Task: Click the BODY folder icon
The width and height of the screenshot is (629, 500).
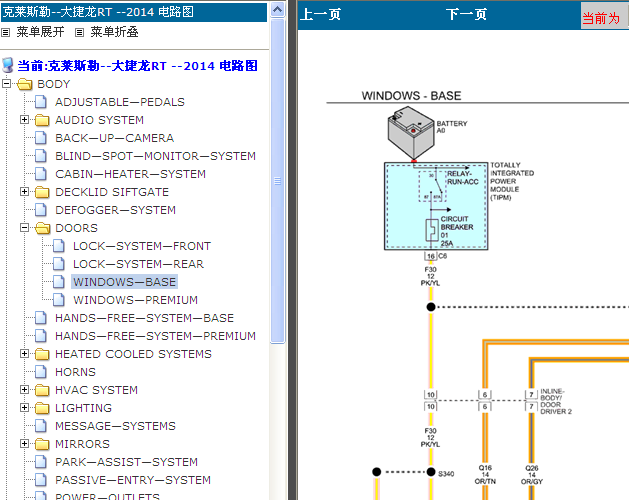Action: (x=25, y=84)
